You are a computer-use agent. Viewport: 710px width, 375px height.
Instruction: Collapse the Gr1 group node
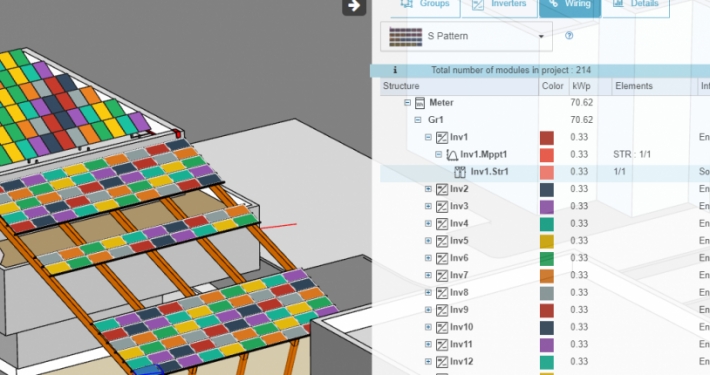(x=418, y=120)
